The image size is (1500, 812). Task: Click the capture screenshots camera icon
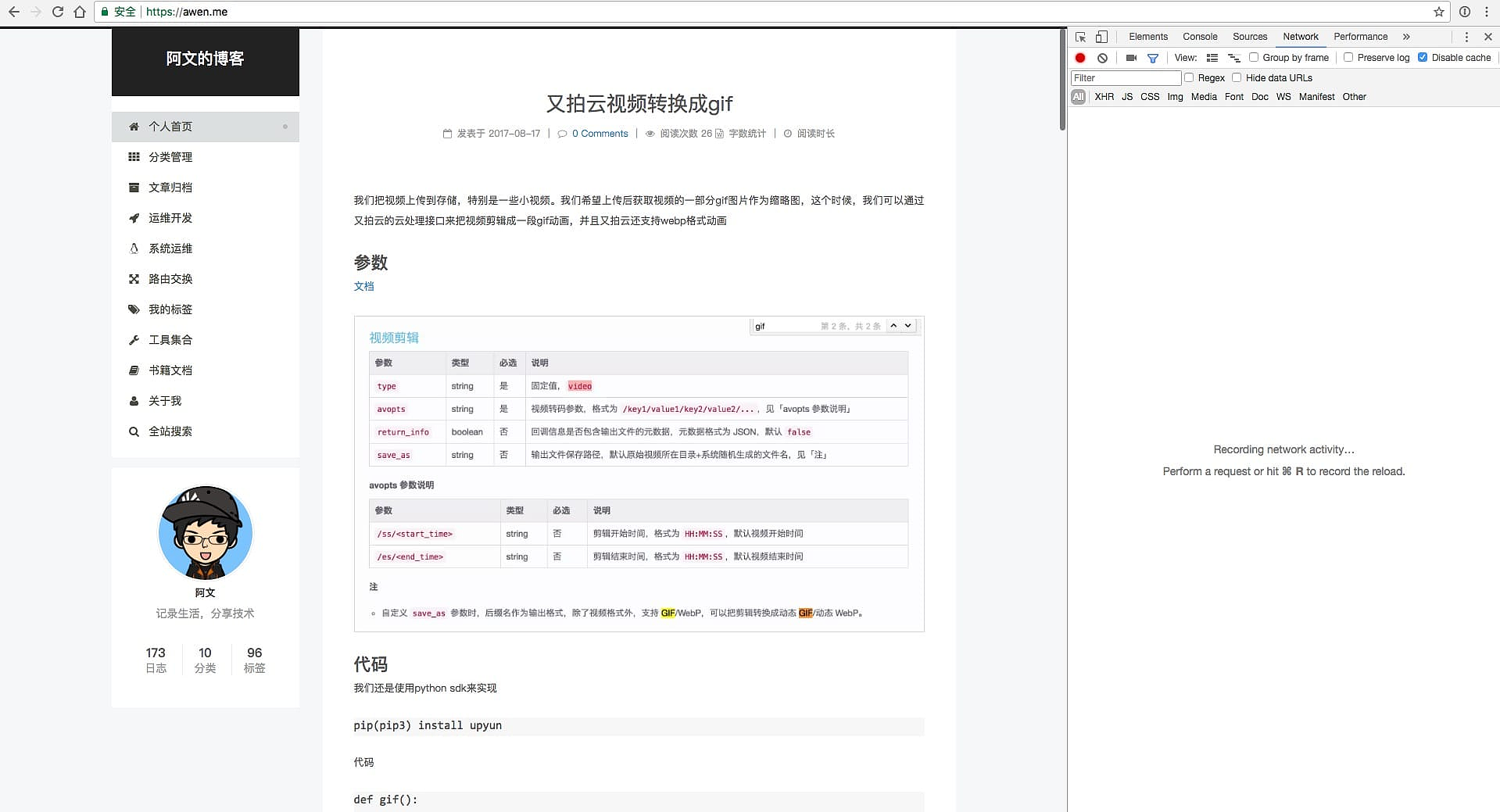1131,58
